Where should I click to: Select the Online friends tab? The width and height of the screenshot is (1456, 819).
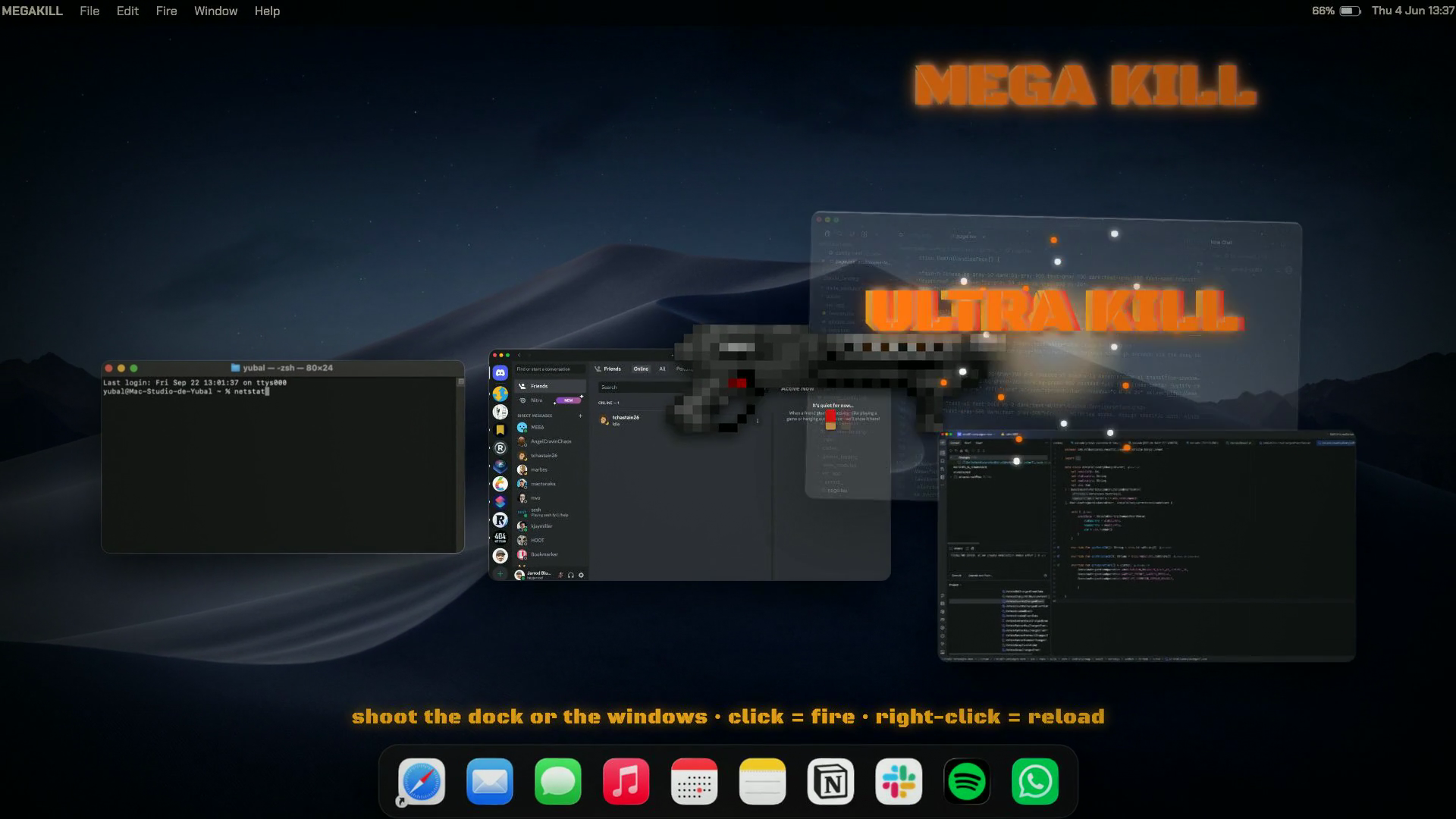pos(641,369)
